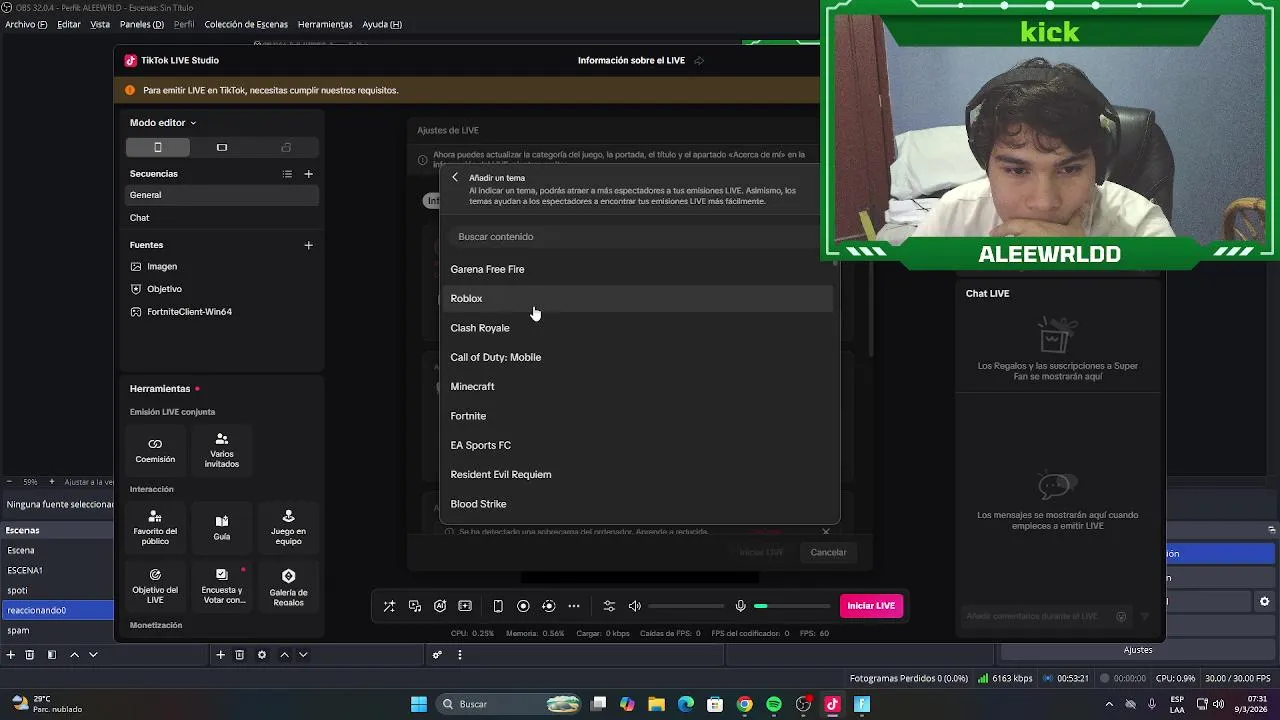The height and width of the screenshot is (720, 1280).
Task: Open Objetivo de LIVE tool
Action: click(x=155, y=586)
